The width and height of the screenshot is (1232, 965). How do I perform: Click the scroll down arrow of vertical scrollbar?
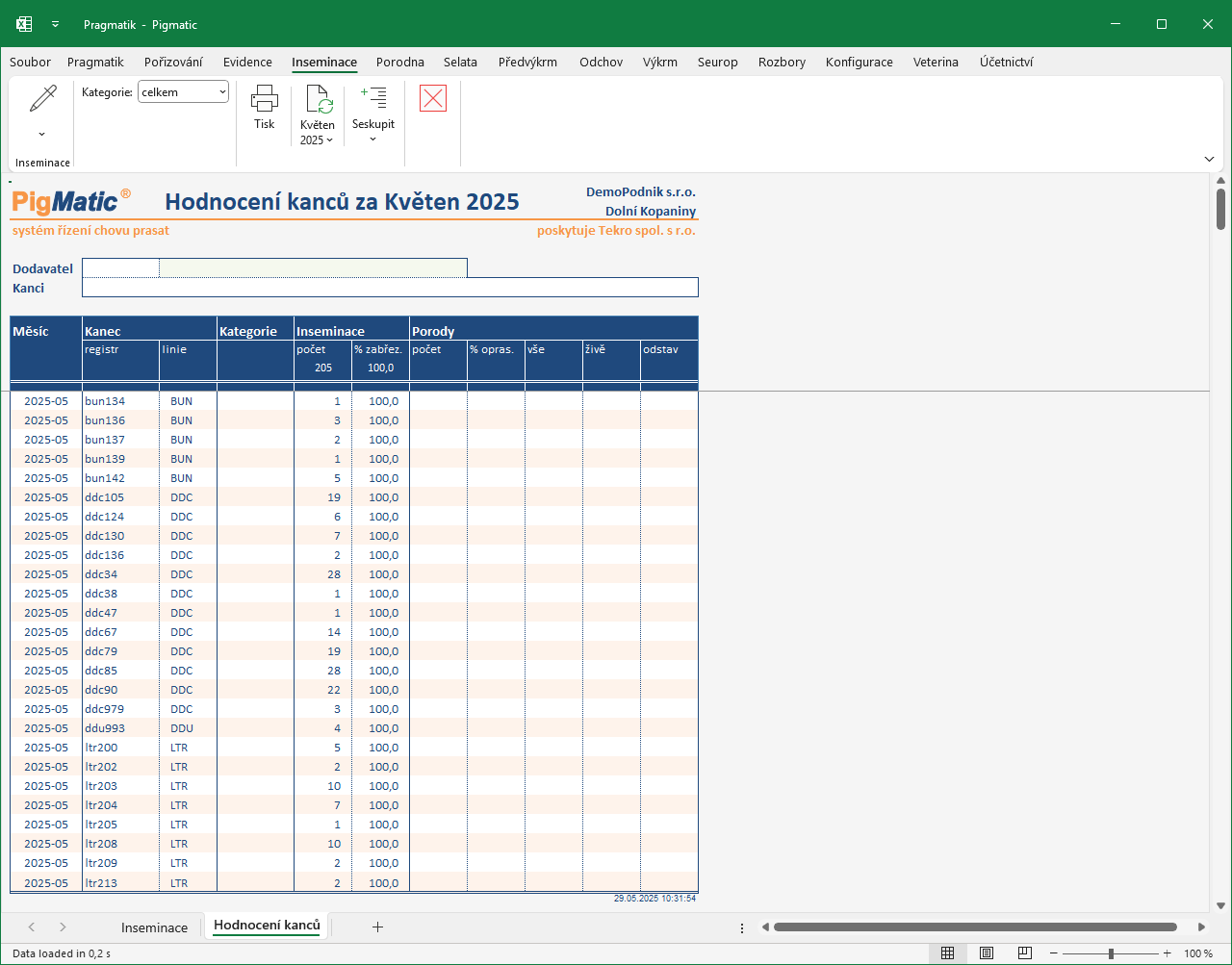pyautogui.click(x=1220, y=905)
